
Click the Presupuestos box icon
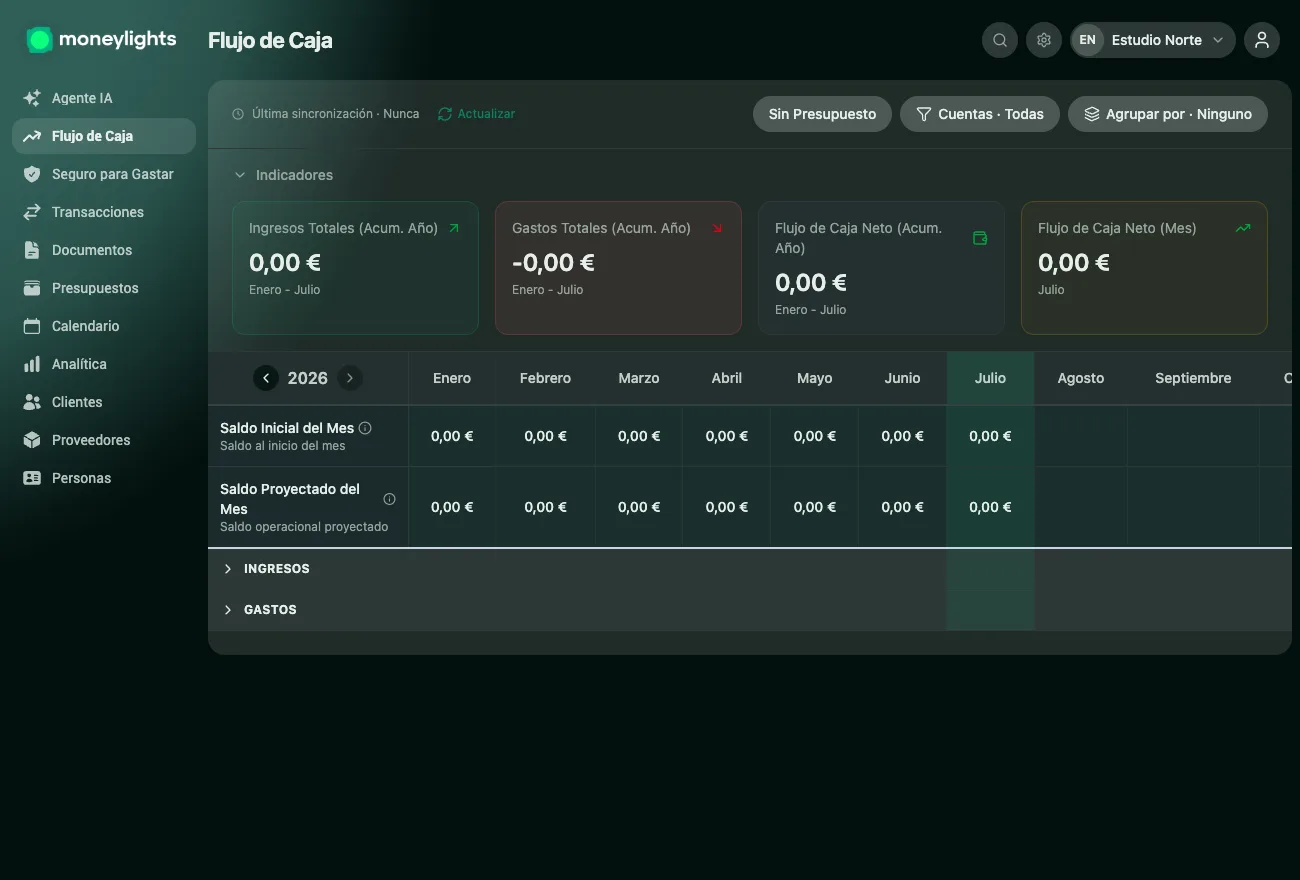pos(32,288)
